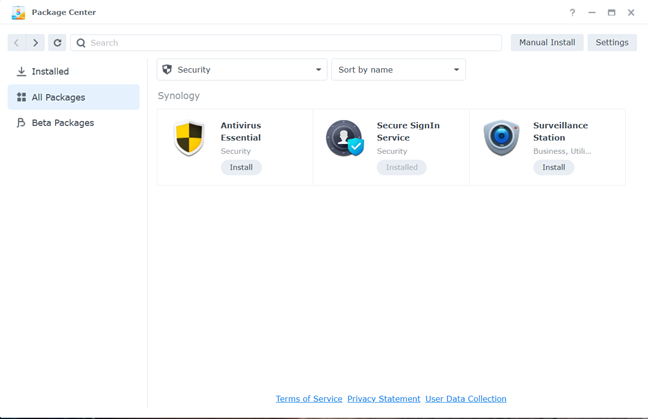The width and height of the screenshot is (648, 419).
Task: Click the Beta Packages icon
Action: (x=21, y=123)
